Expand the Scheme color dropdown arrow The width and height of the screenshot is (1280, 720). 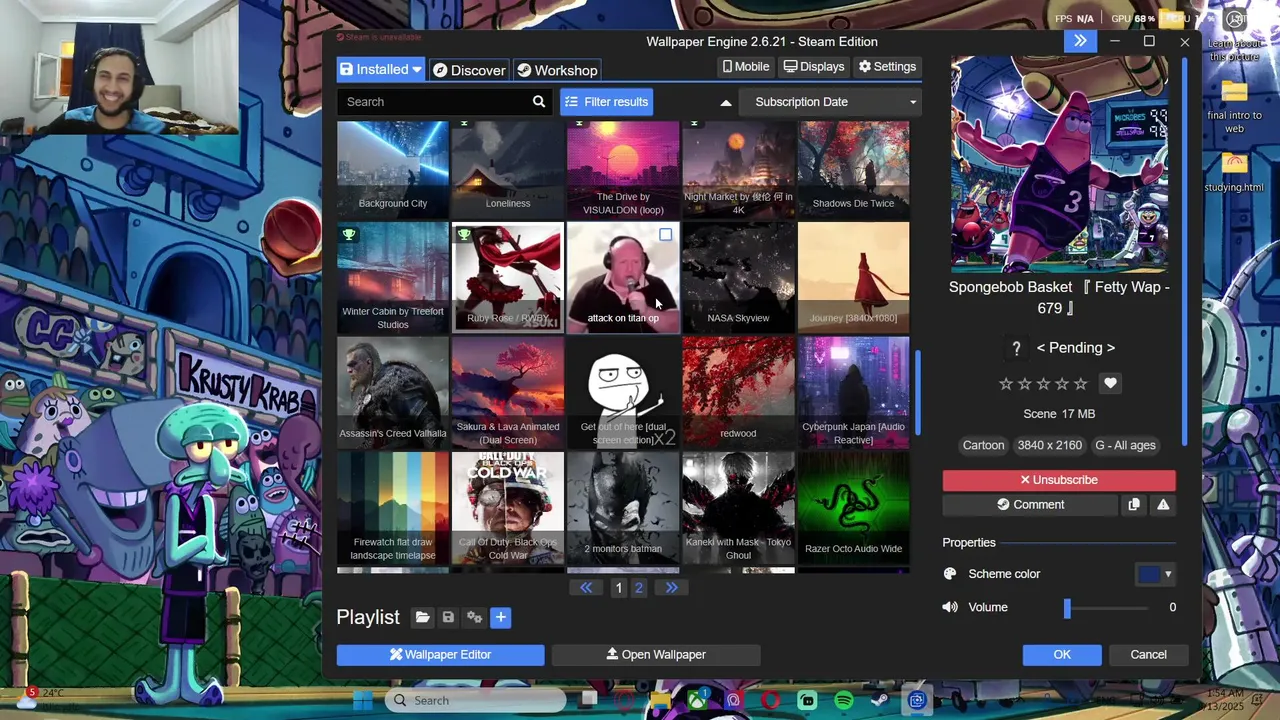[1168, 574]
